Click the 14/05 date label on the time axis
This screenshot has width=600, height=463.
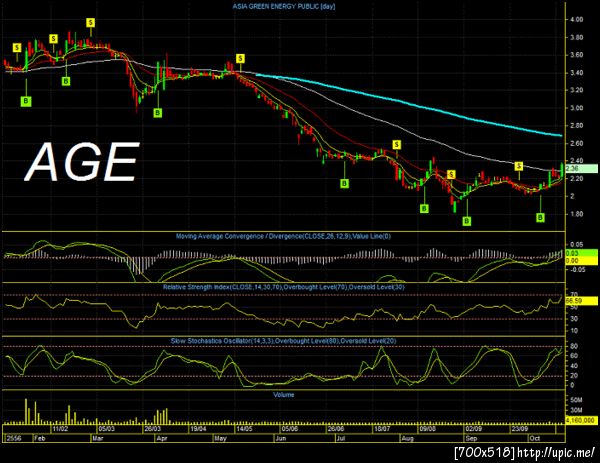click(244, 429)
